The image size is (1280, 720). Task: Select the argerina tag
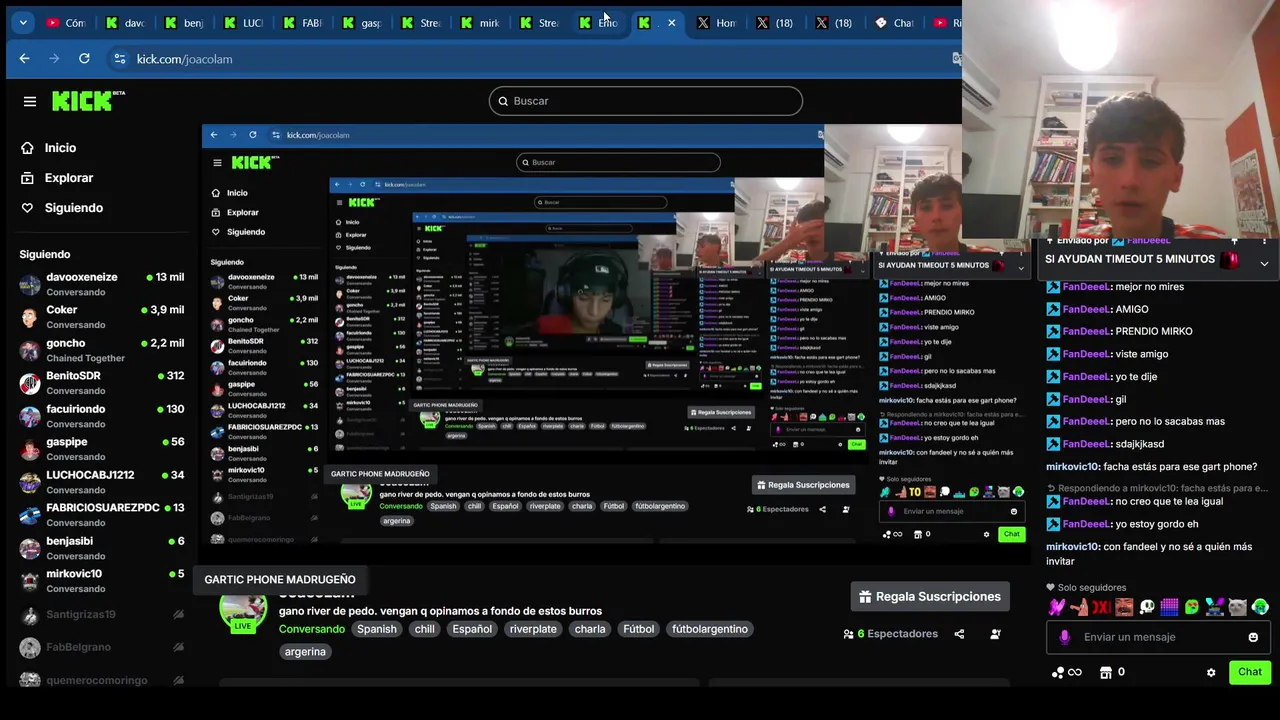[305, 652]
